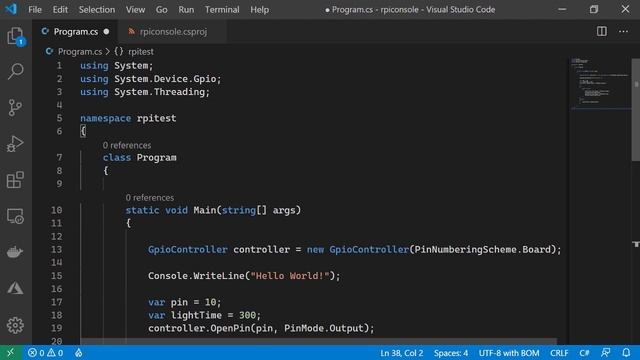The height and width of the screenshot is (360, 640).
Task: Click the code minimap preview
Action: 600,84
